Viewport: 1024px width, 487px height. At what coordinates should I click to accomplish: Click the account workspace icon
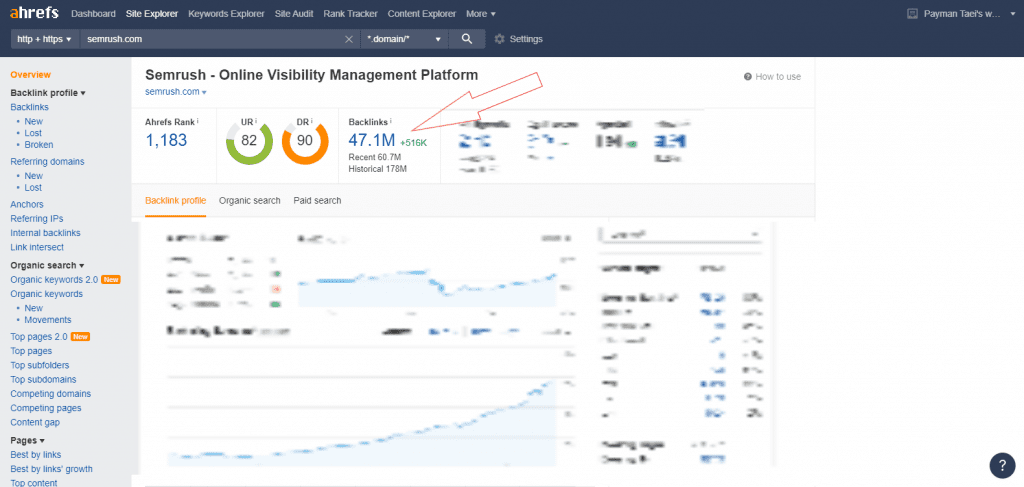point(913,14)
